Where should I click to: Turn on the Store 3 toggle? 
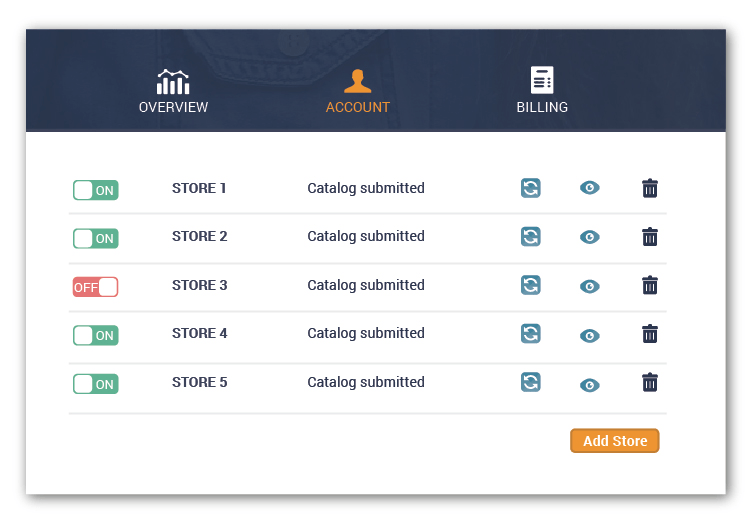coord(96,287)
